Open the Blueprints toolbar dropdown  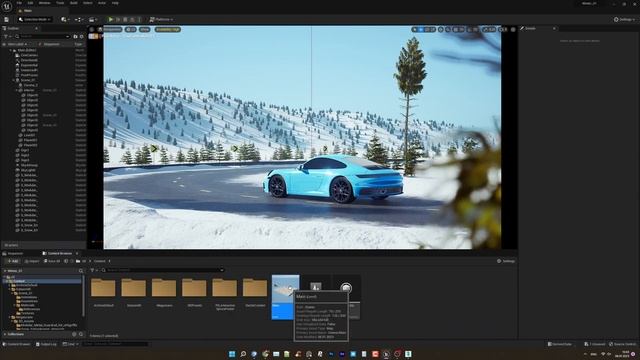point(78,19)
